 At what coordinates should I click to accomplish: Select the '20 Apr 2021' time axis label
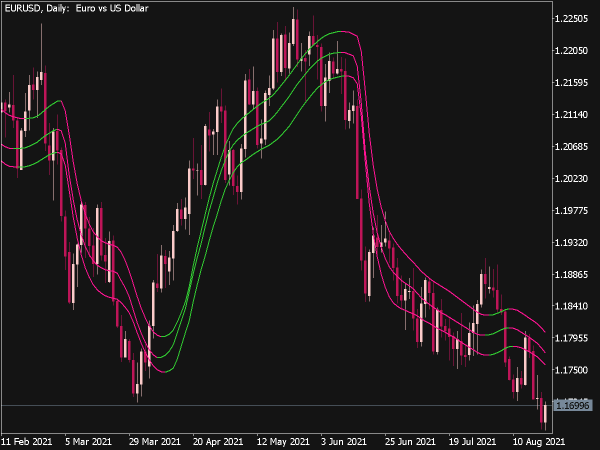[x=218, y=442]
